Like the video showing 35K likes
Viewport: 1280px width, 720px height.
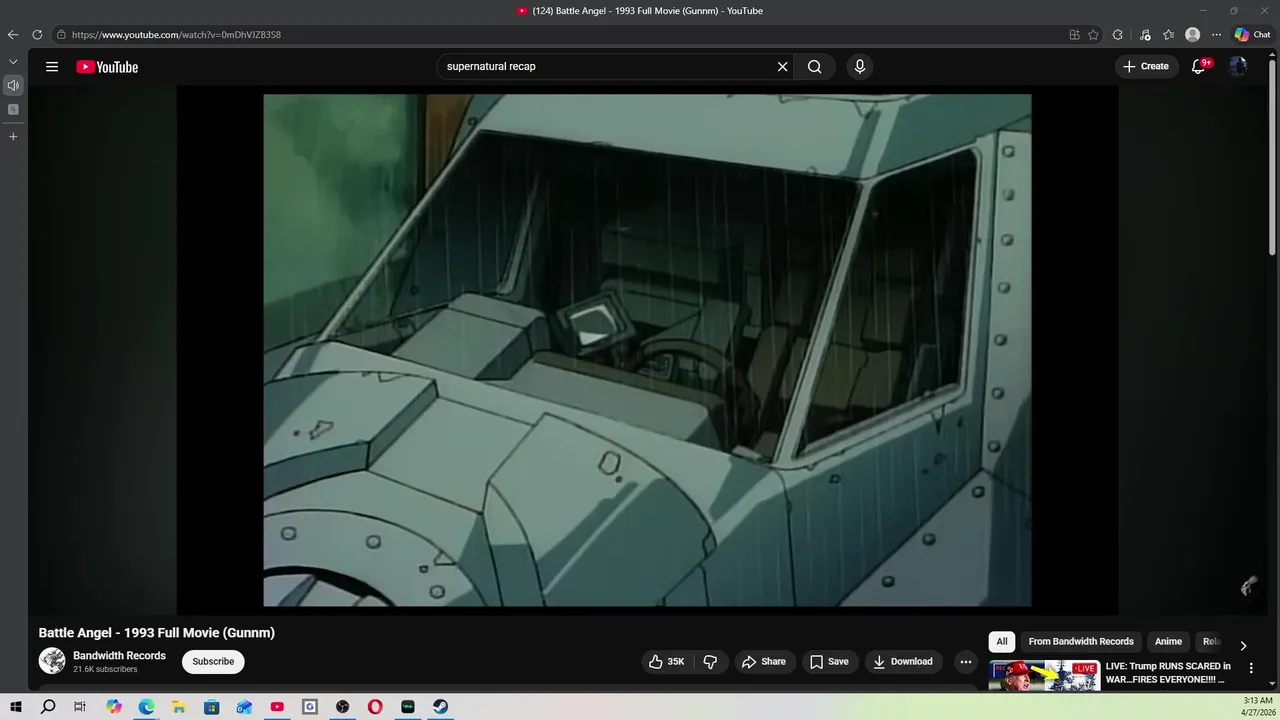click(666, 661)
